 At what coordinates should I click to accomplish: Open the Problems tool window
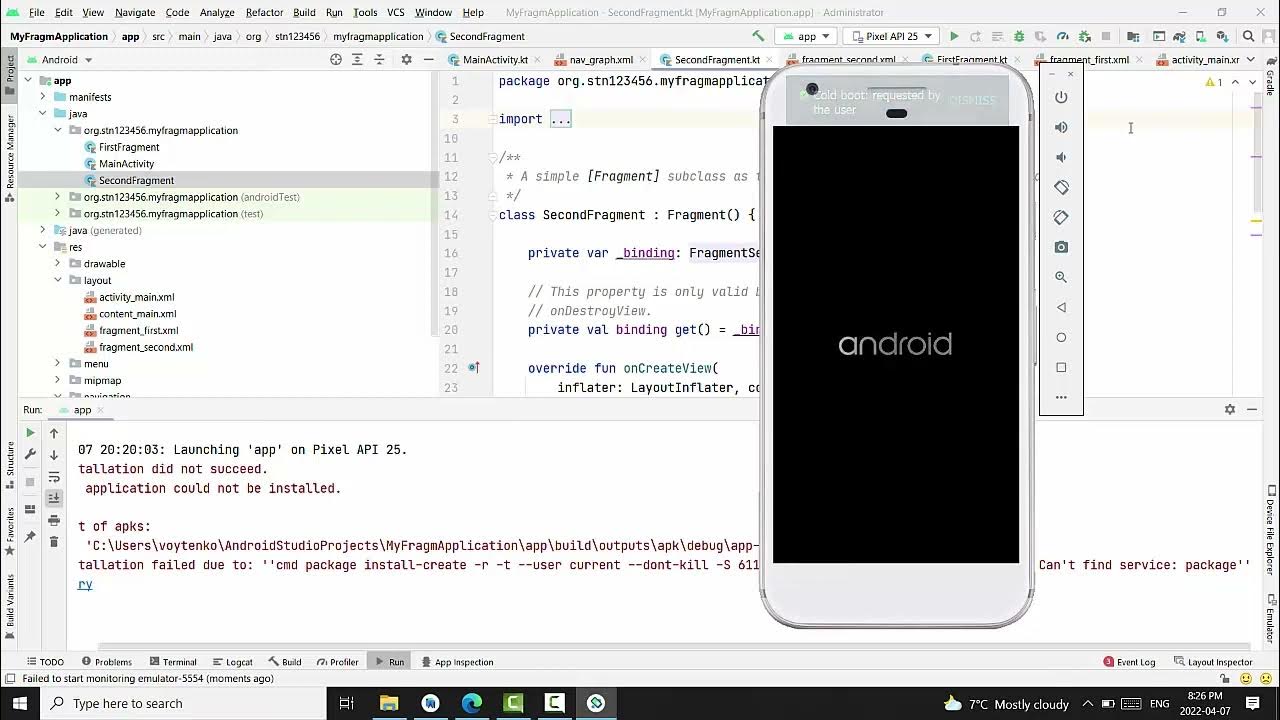106,662
